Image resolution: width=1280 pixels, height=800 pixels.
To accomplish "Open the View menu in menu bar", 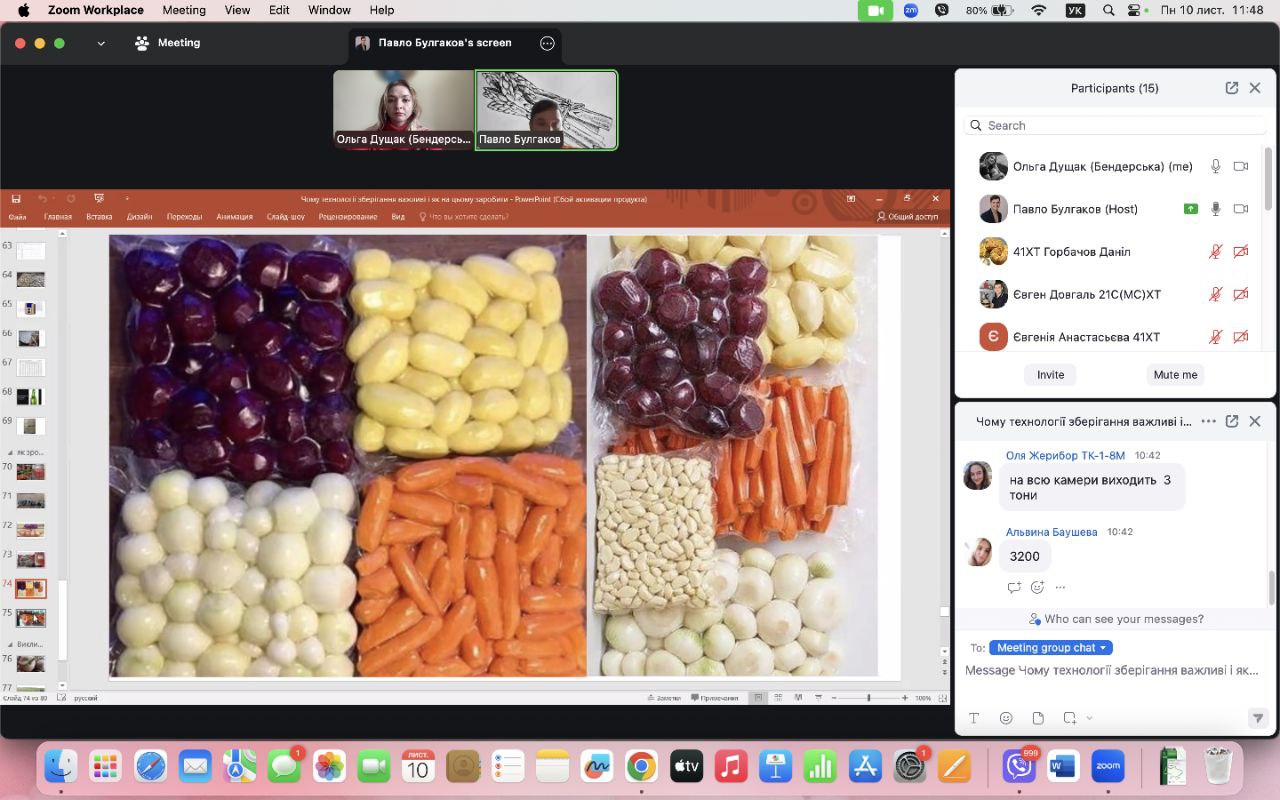I will coord(238,10).
